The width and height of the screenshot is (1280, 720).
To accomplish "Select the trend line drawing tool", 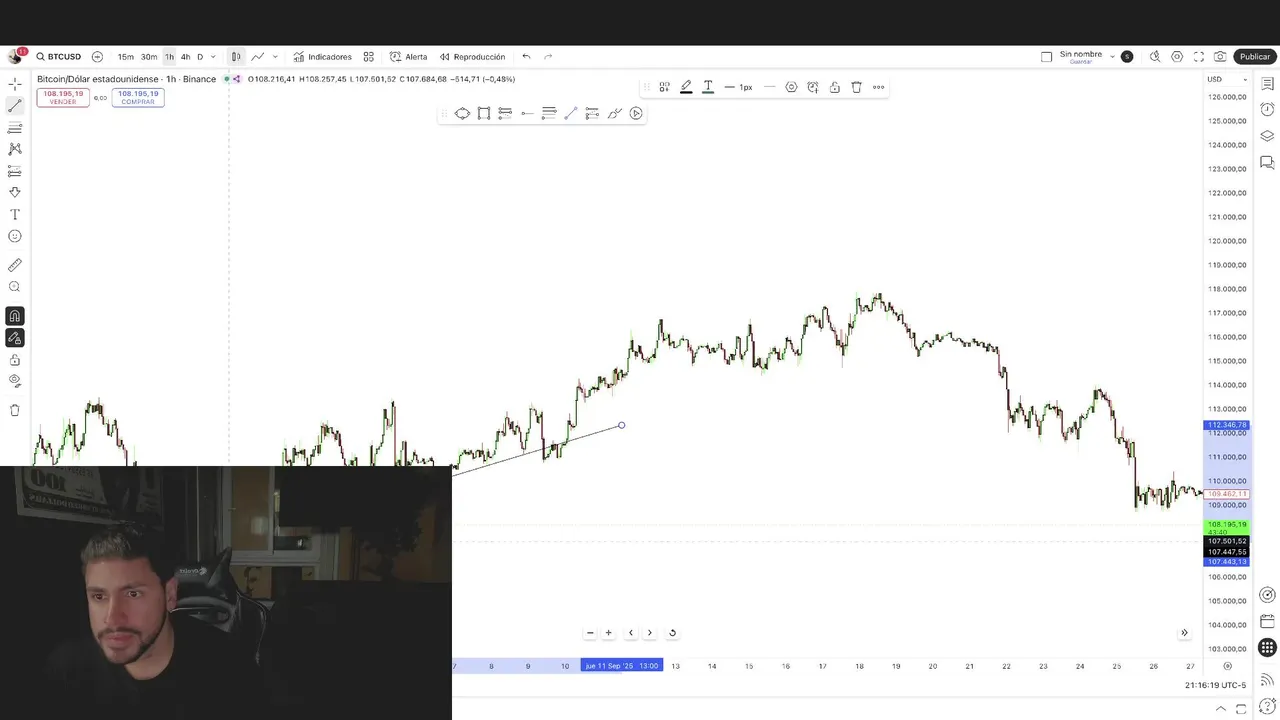I will (15, 105).
